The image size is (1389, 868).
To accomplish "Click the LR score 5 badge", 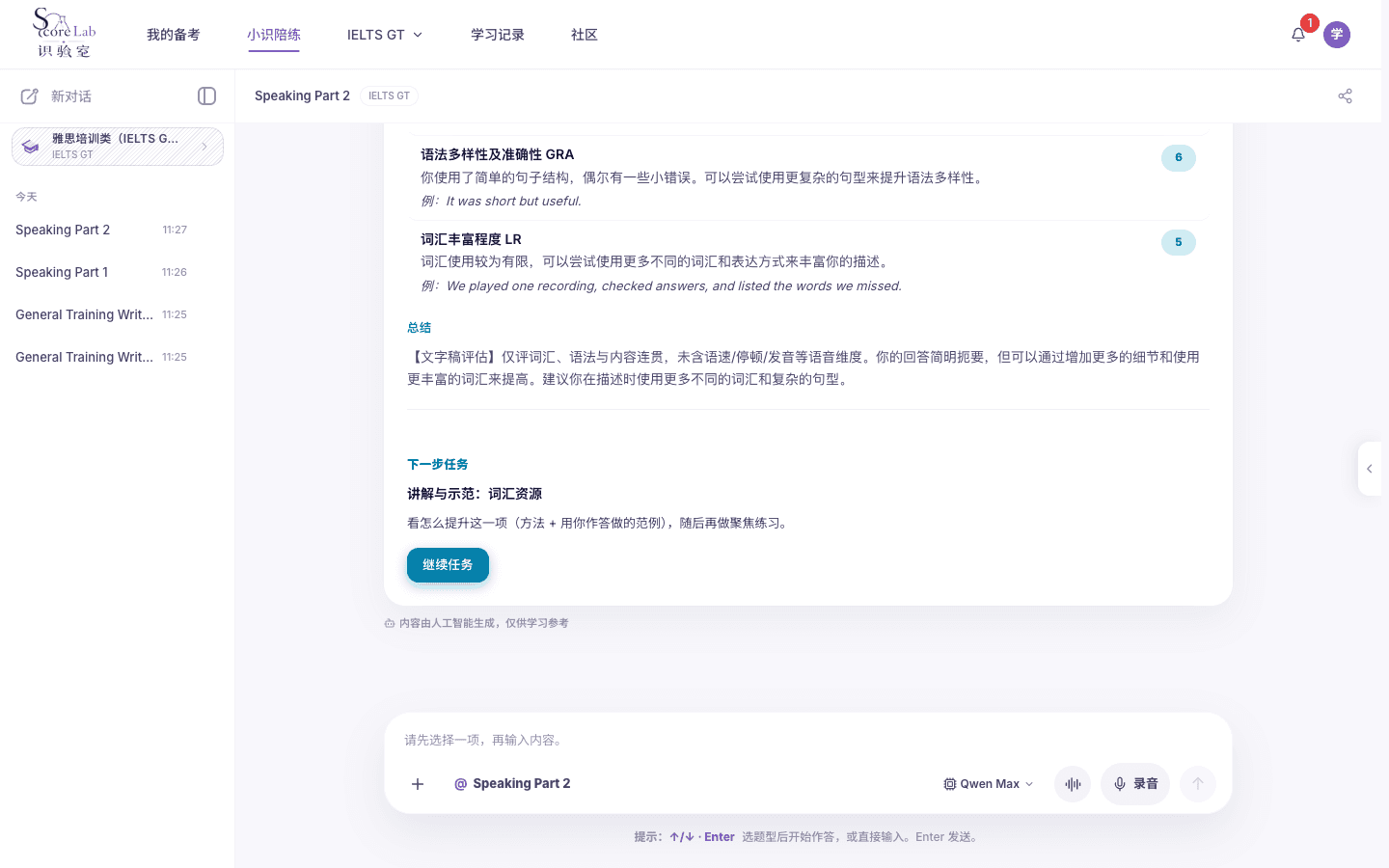I will (x=1179, y=243).
